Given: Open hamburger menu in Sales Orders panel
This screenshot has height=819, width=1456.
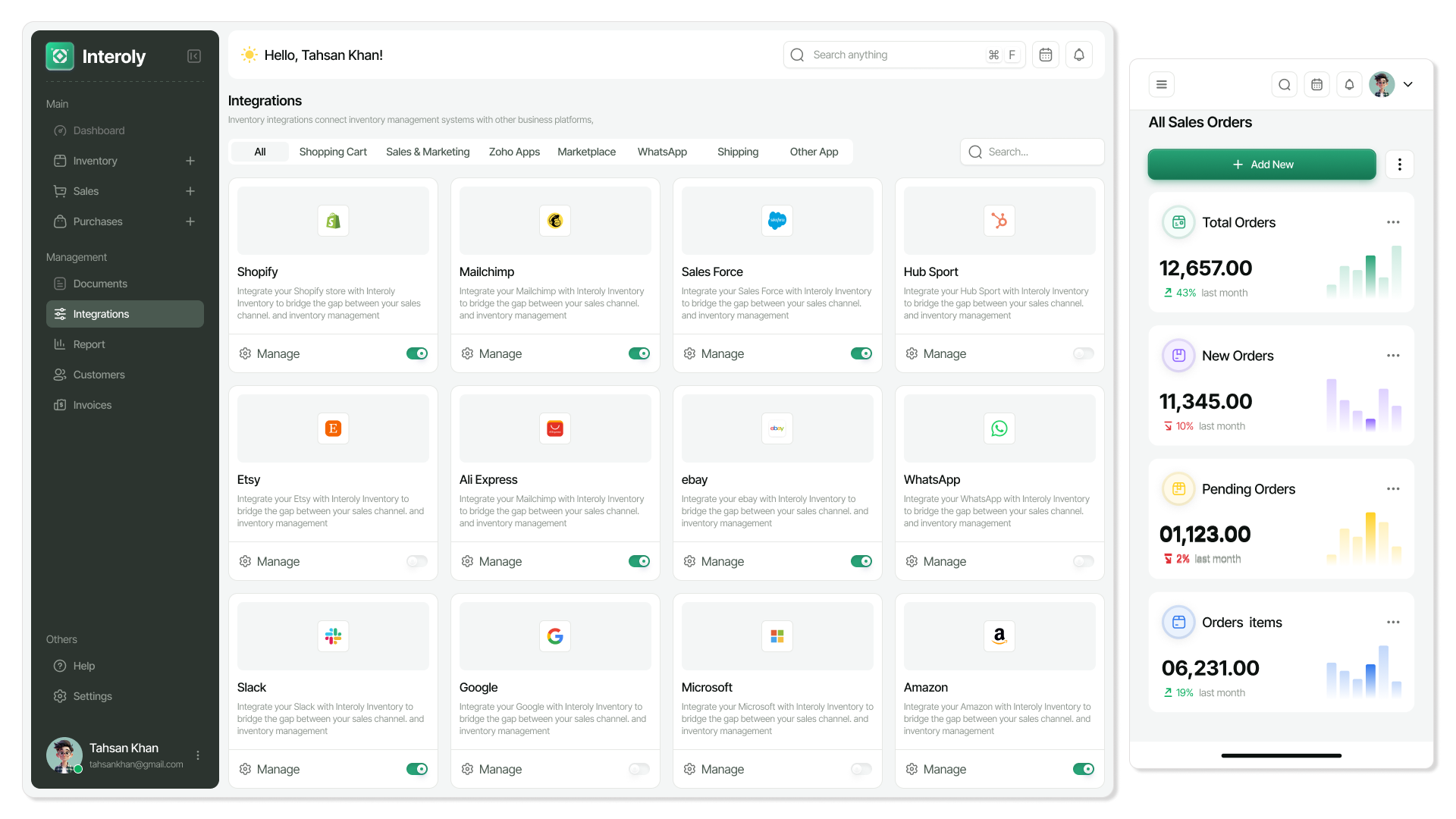Looking at the screenshot, I should pyautogui.click(x=1162, y=84).
